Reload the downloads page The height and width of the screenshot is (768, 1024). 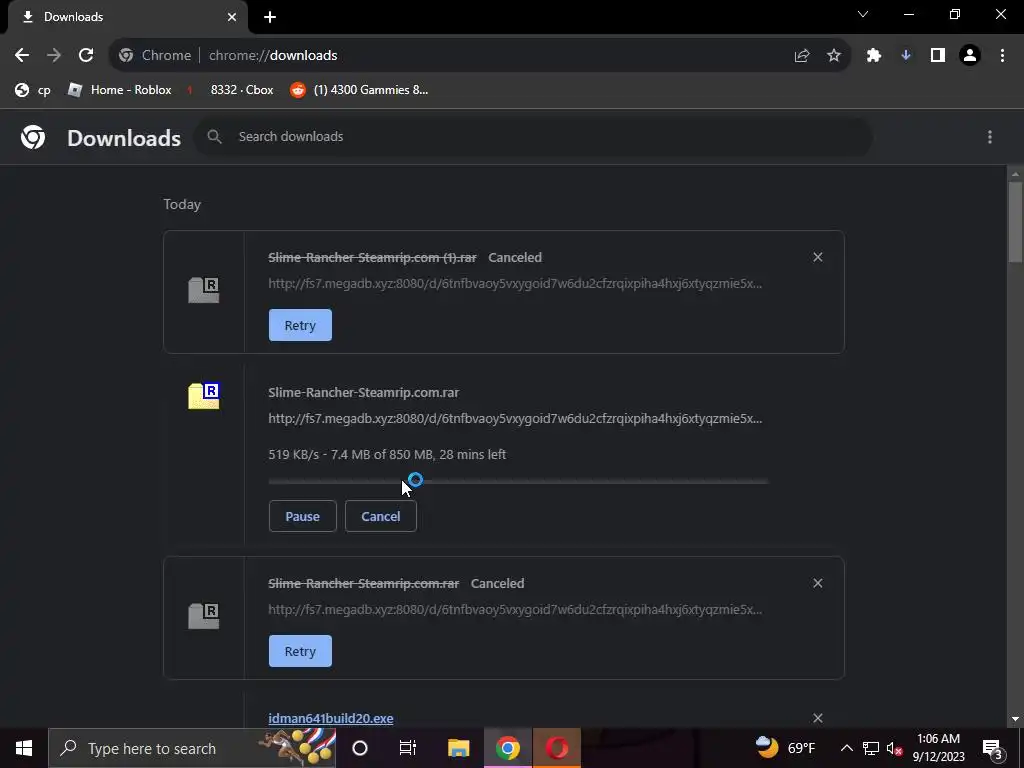click(86, 56)
